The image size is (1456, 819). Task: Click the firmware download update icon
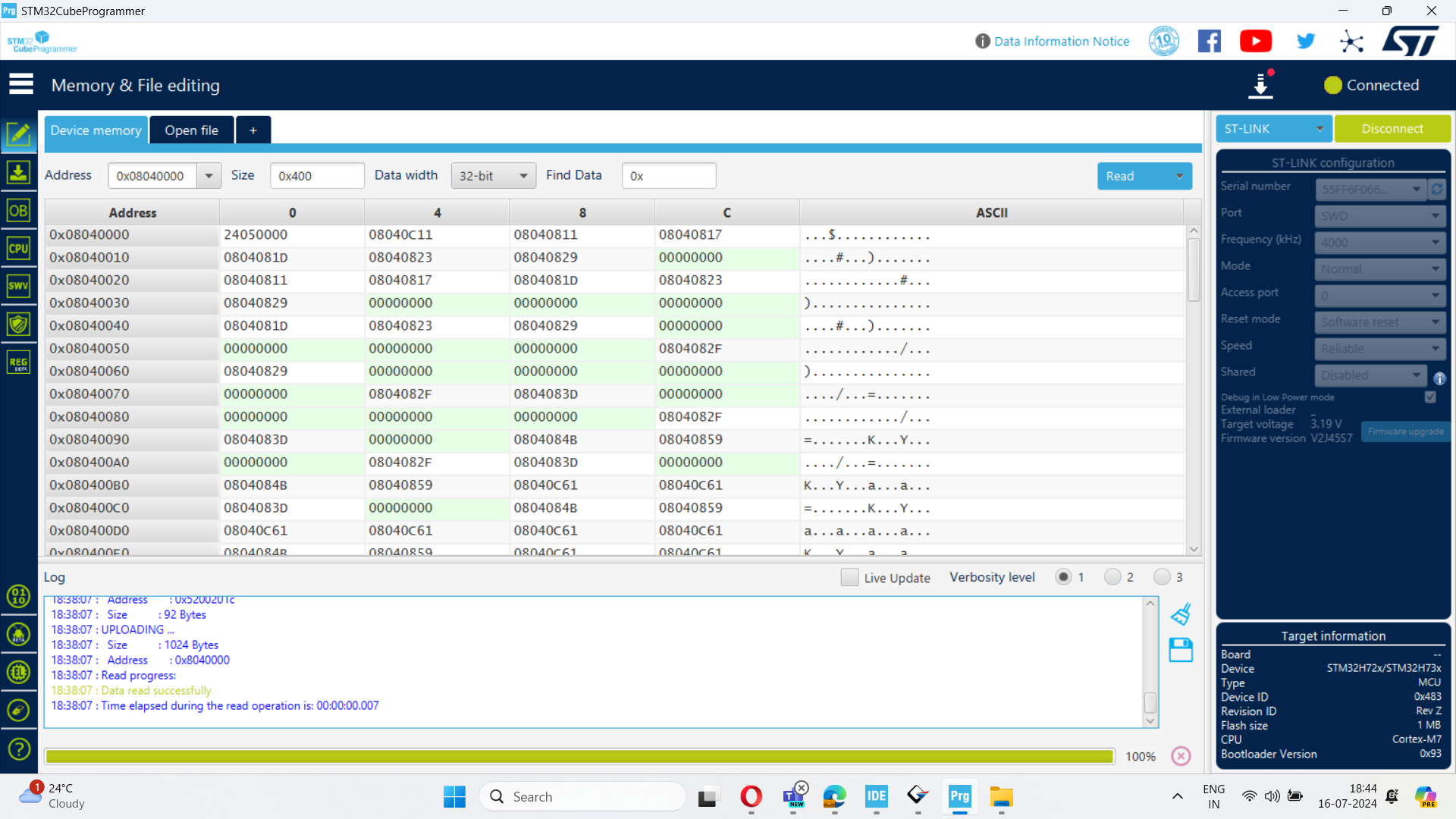click(1261, 85)
